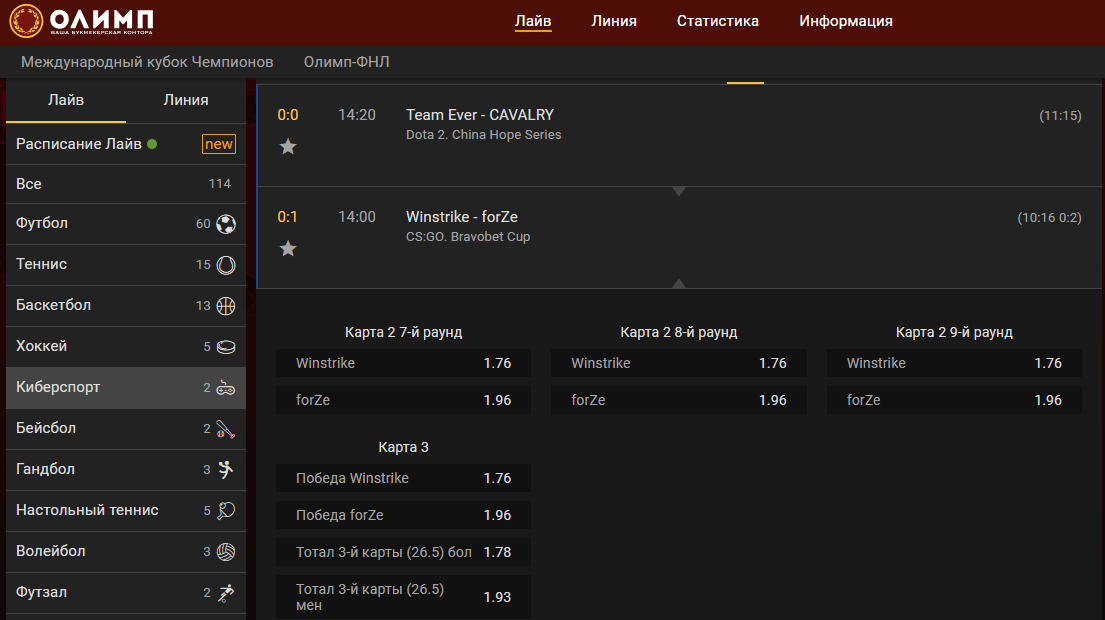Click the baseball bat icon
The image size is (1105, 620).
[226, 429]
